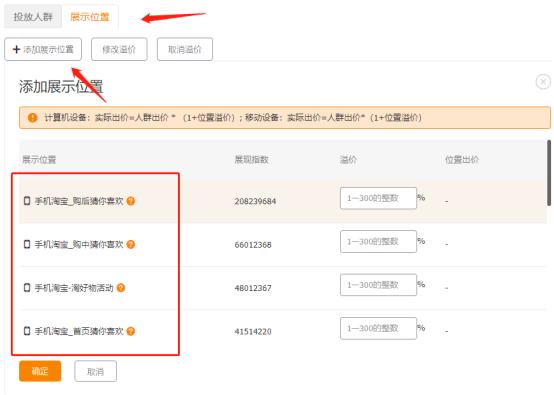Viewport: 554px width, 395px height.
Task: Click the phone icon beside 购后猜你喜欢
Action: tap(27, 201)
